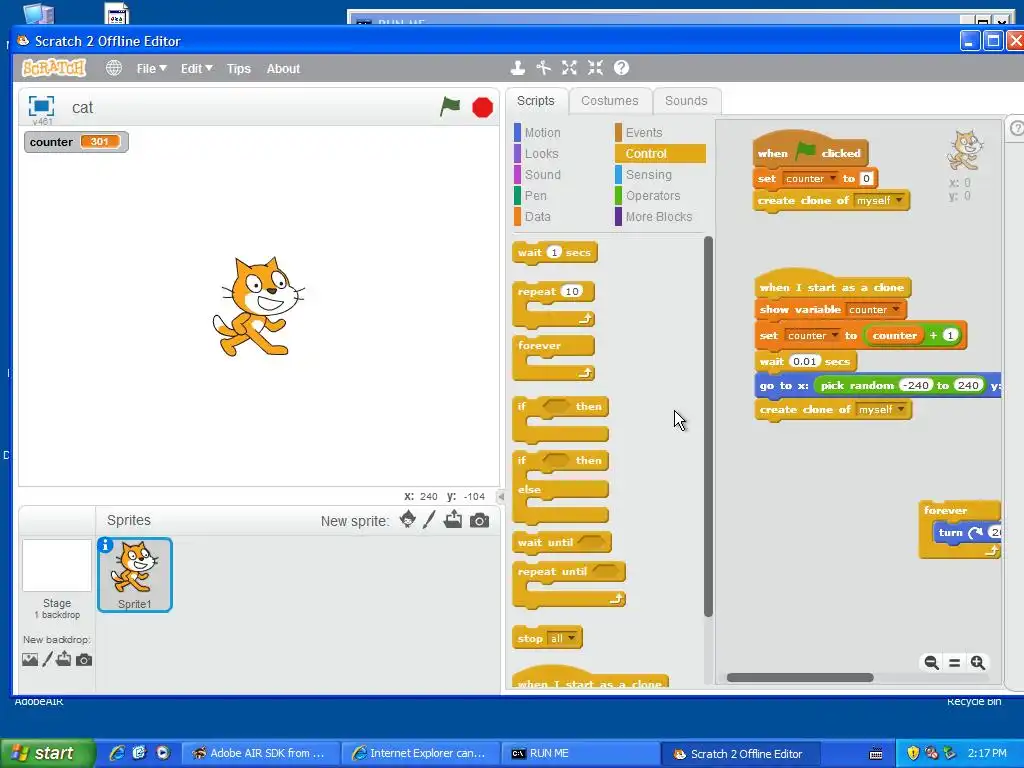Click the Scratch logo
This screenshot has height=768, width=1024.
54,67
